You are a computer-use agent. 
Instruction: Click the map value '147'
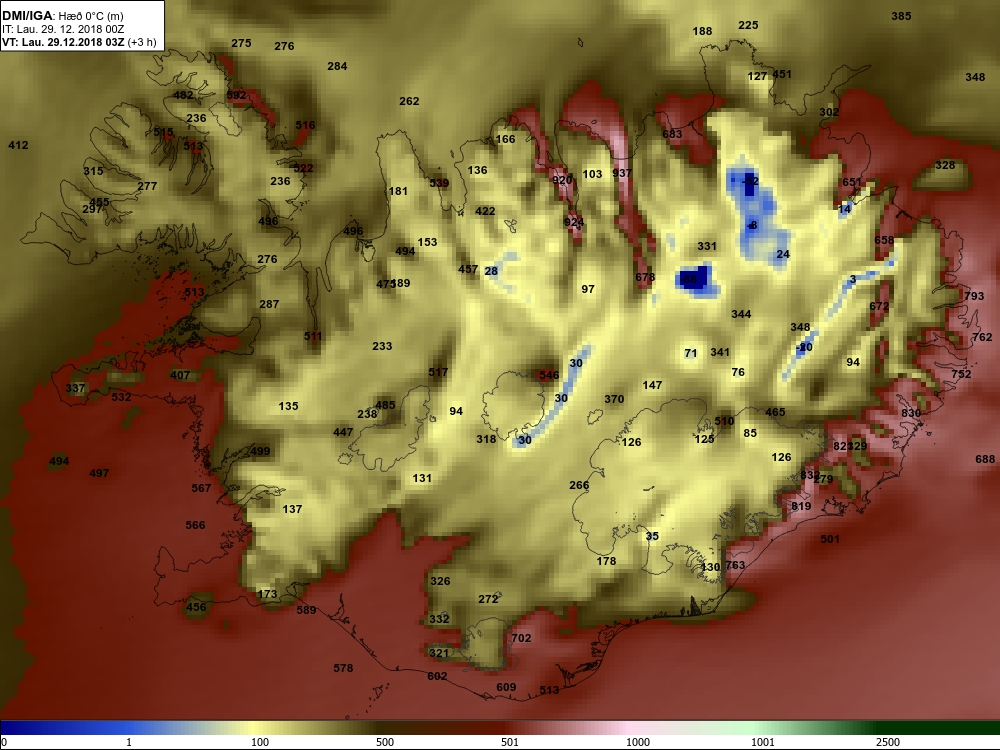(x=652, y=385)
